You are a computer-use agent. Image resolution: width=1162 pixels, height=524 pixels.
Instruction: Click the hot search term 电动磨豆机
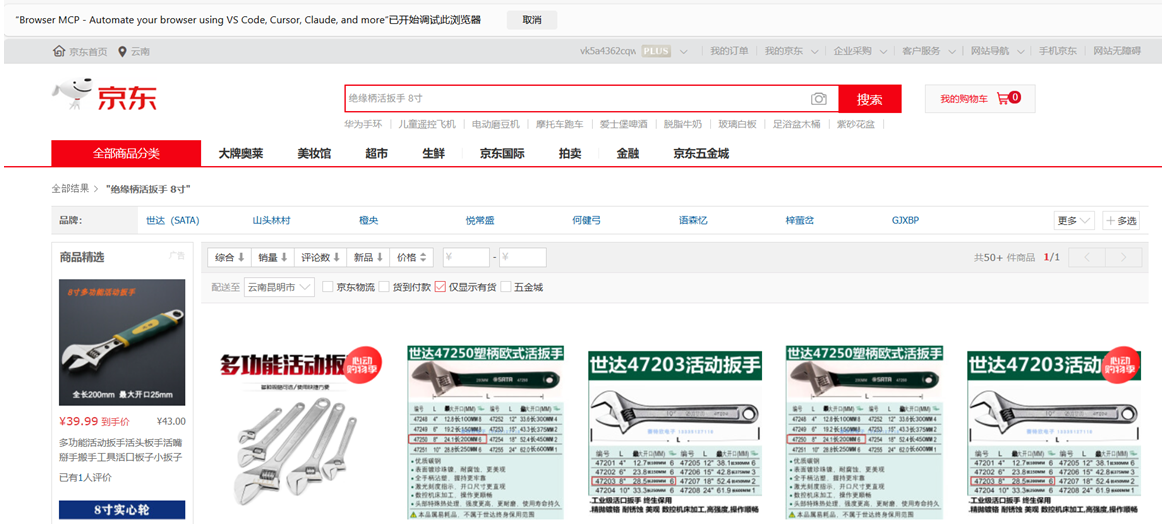pyautogui.click(x=496, y=124)
